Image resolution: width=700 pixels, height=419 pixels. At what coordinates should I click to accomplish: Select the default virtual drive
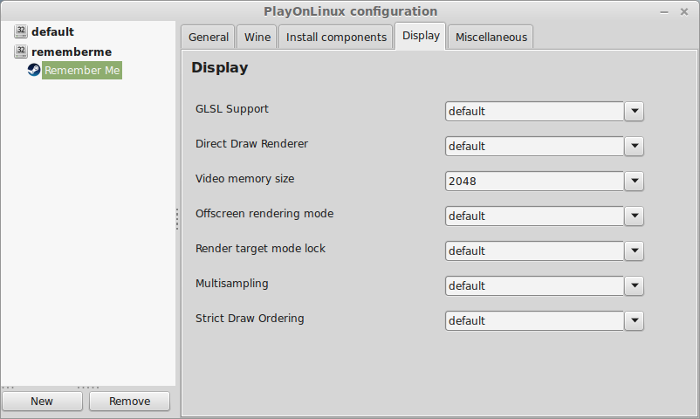53,32
